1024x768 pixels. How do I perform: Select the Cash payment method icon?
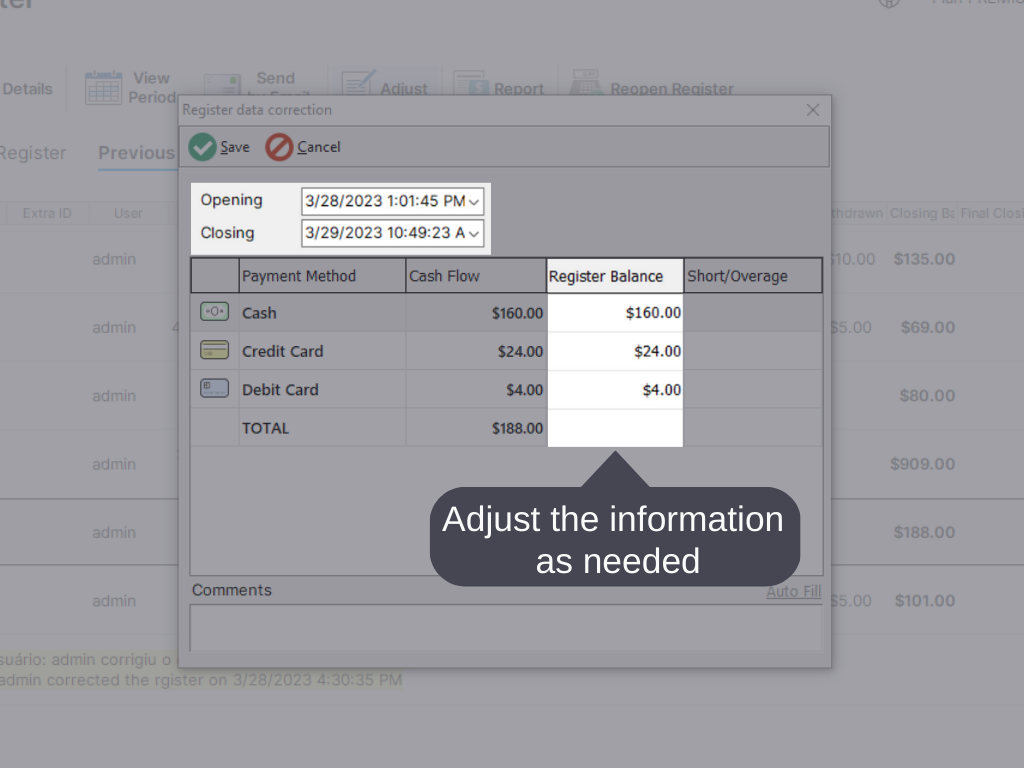pos(214,312)
